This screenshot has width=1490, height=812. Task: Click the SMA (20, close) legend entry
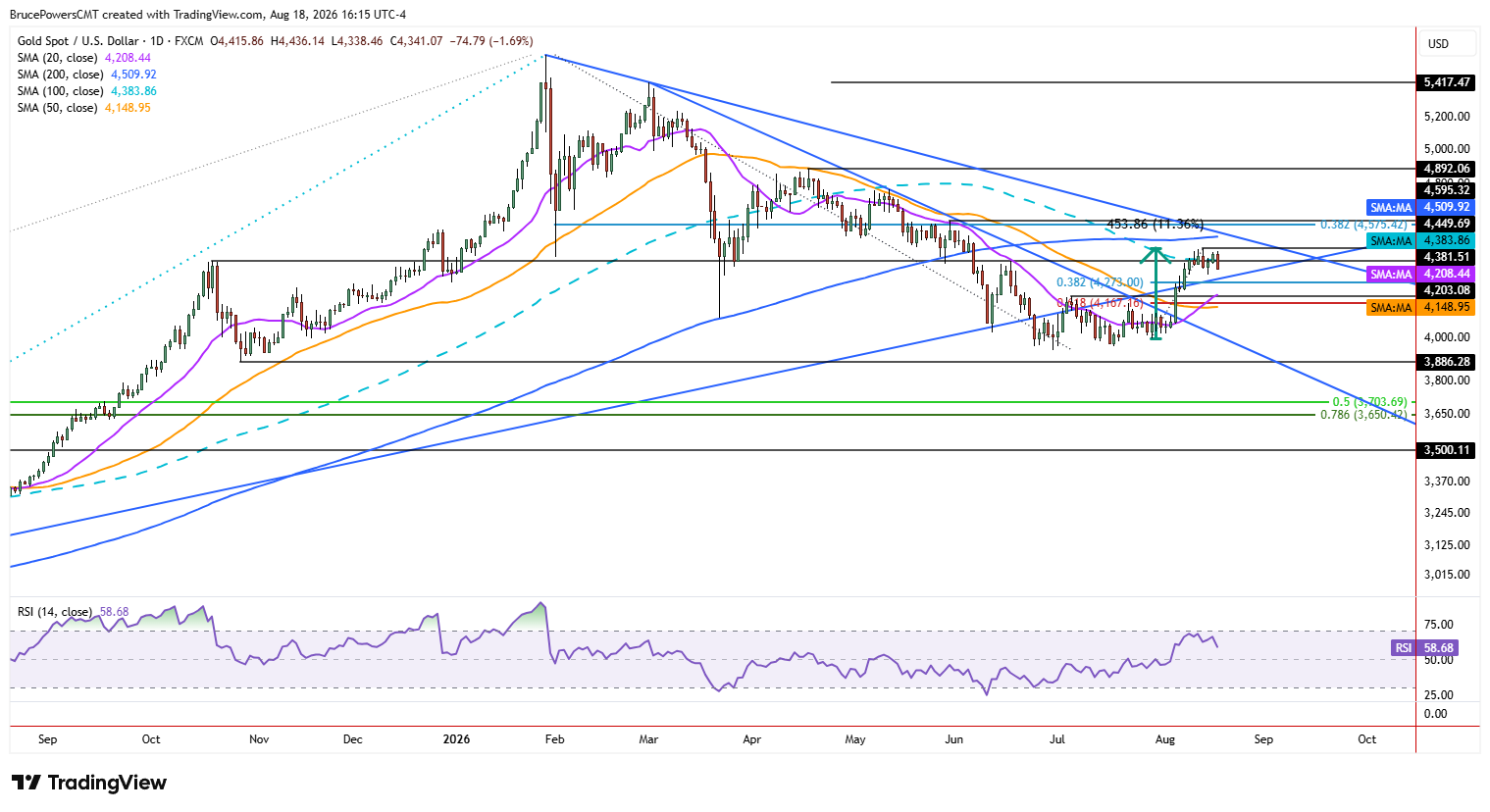[84, 58]
